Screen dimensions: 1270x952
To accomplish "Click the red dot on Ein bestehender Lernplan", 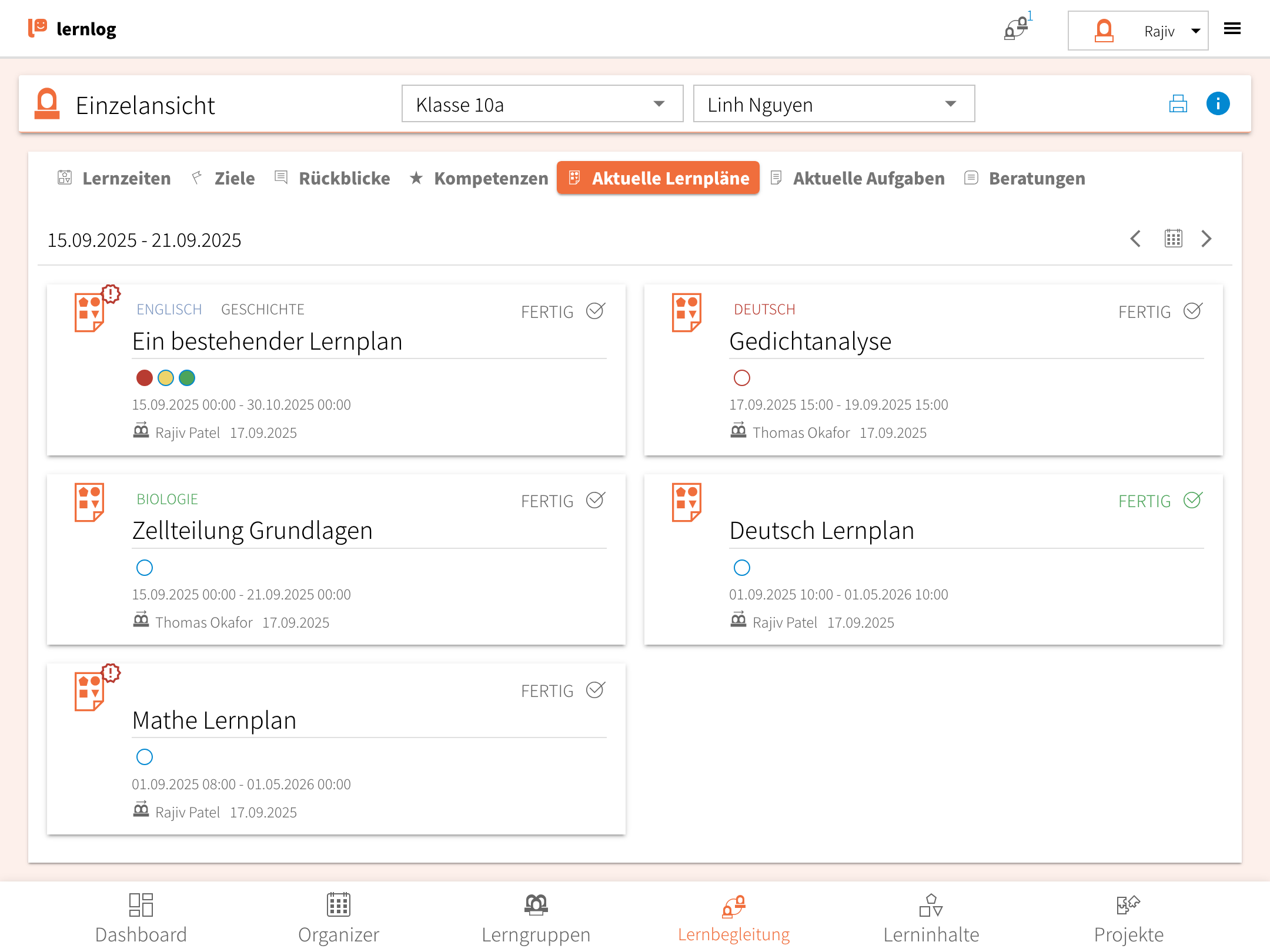I will 144,378.
